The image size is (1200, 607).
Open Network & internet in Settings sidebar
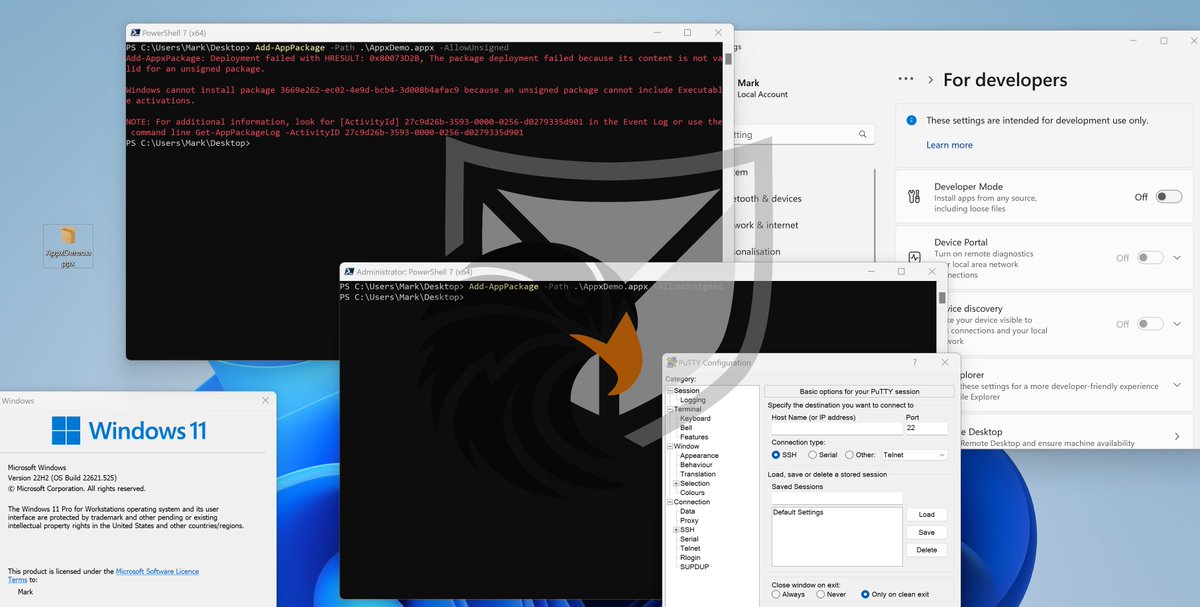(x=767, y=225)
